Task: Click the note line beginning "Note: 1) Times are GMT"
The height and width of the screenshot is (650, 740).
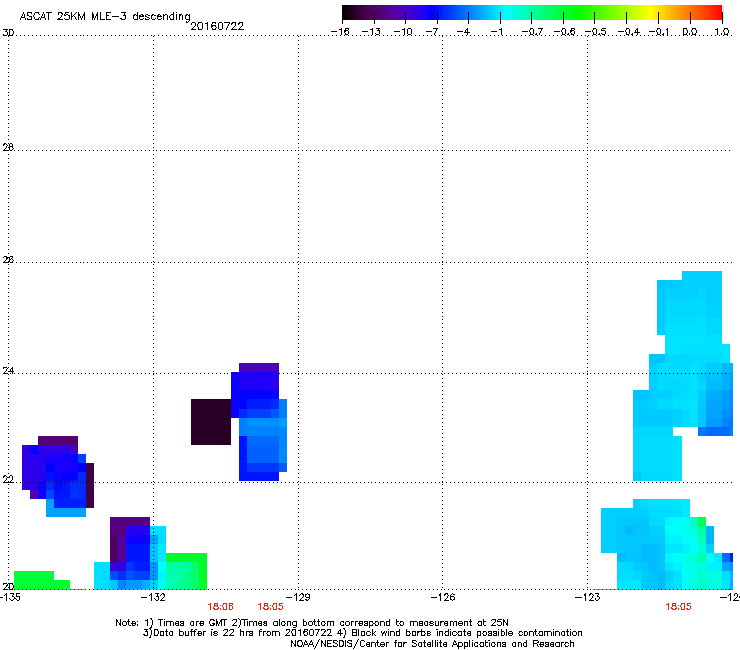Action: [311, 623]
